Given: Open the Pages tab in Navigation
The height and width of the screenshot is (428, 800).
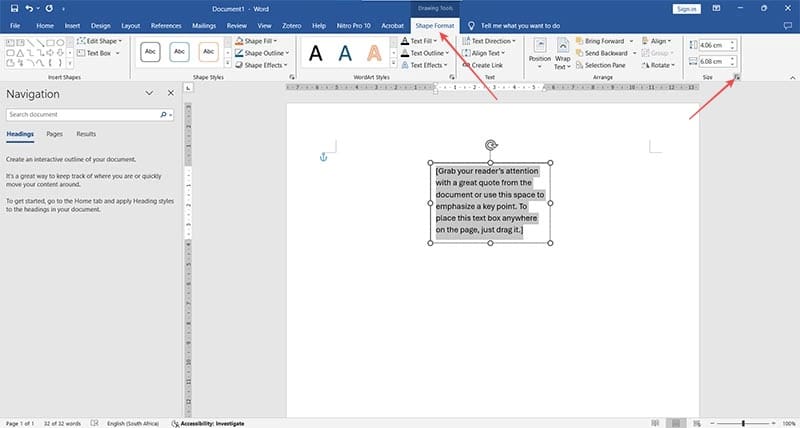Looking at the screenshot, I should 54,133.
